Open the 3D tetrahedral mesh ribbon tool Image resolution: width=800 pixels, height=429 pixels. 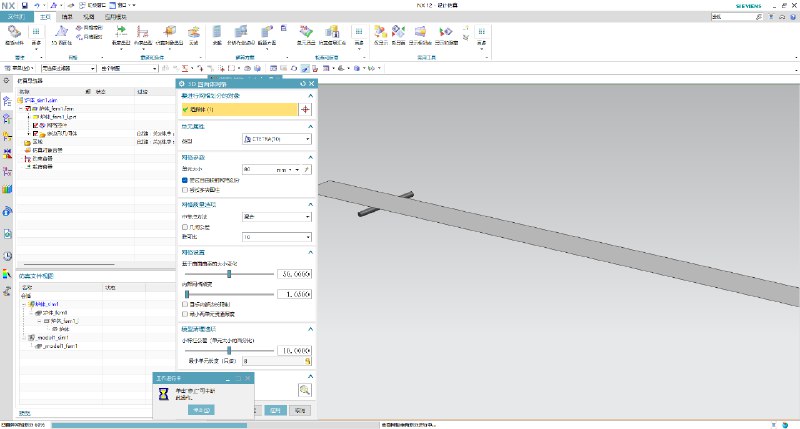point(61,35)
